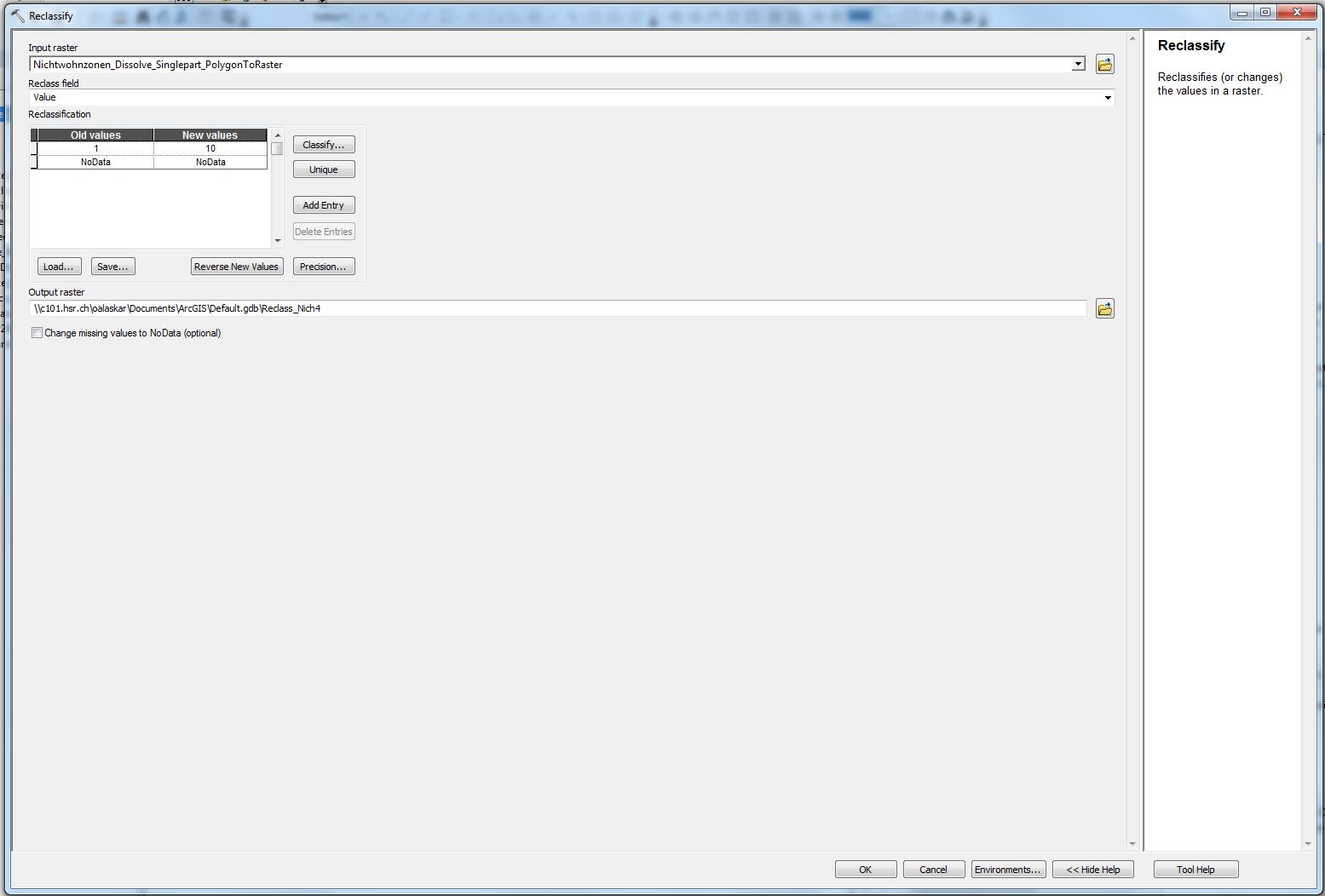This screenshot has height=896, width=1325.
Task: Open the Input raster dropdown list
Action: [1078, 65]
